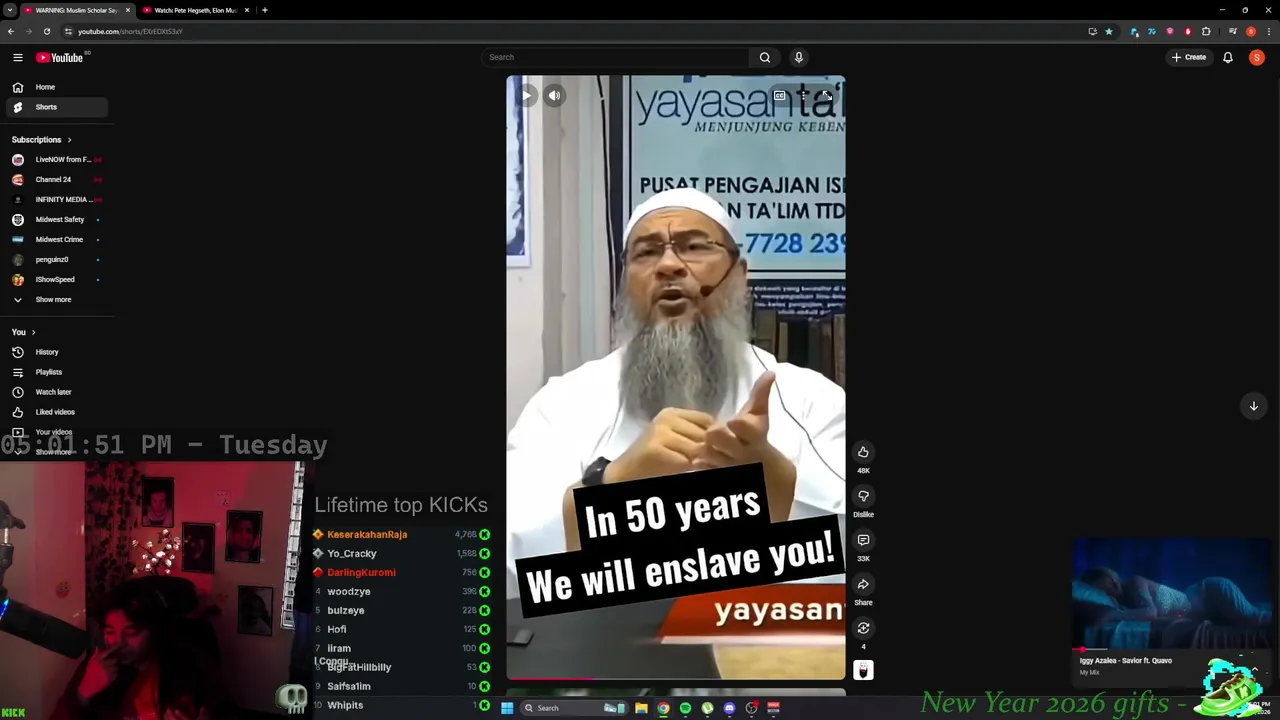Open Liked videos list
The width and height of the screenshot is (1280, 720).
(x=55, y=412)
